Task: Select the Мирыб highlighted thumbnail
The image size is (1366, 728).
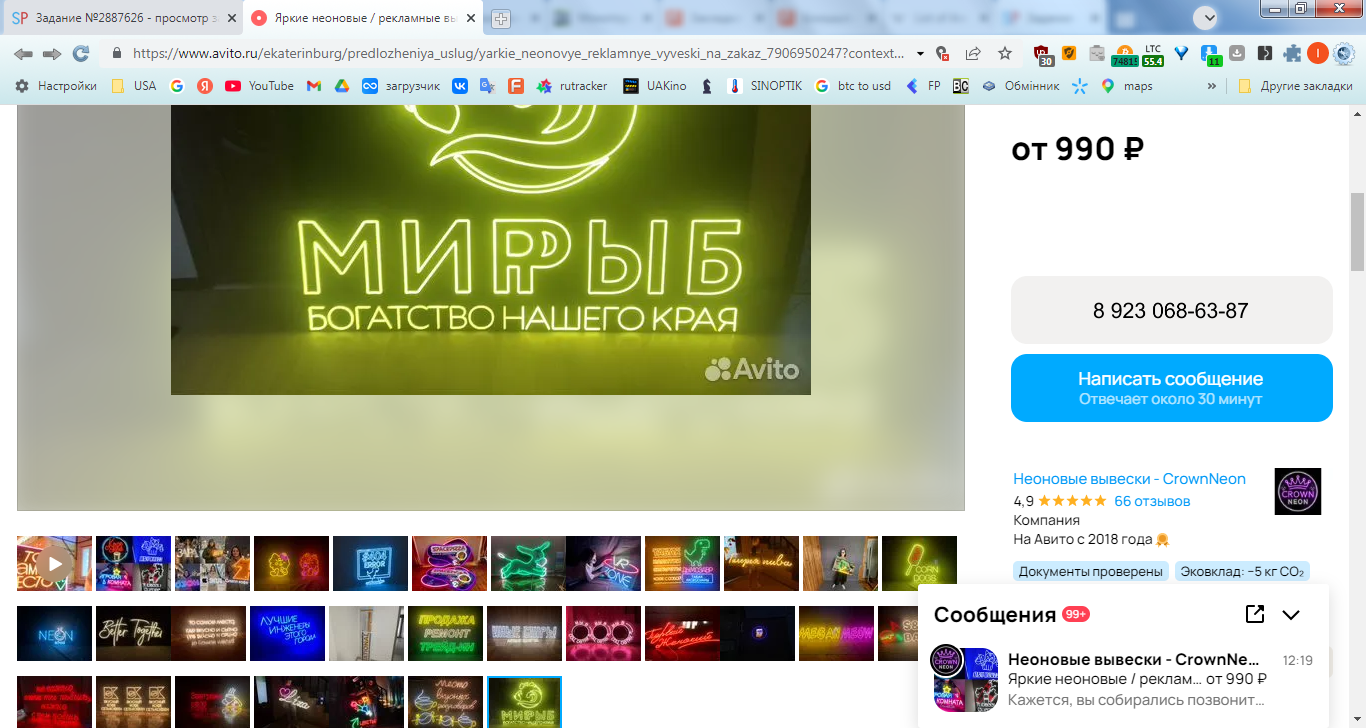Action: (524, 702)
